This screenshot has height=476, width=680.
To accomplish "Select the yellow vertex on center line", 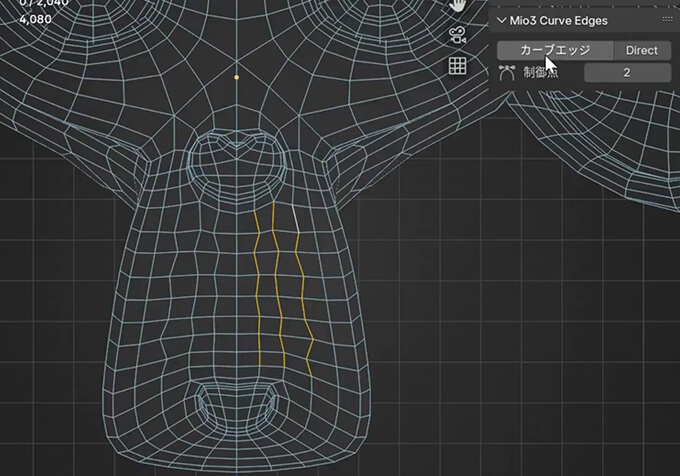I will click(236, 77).
